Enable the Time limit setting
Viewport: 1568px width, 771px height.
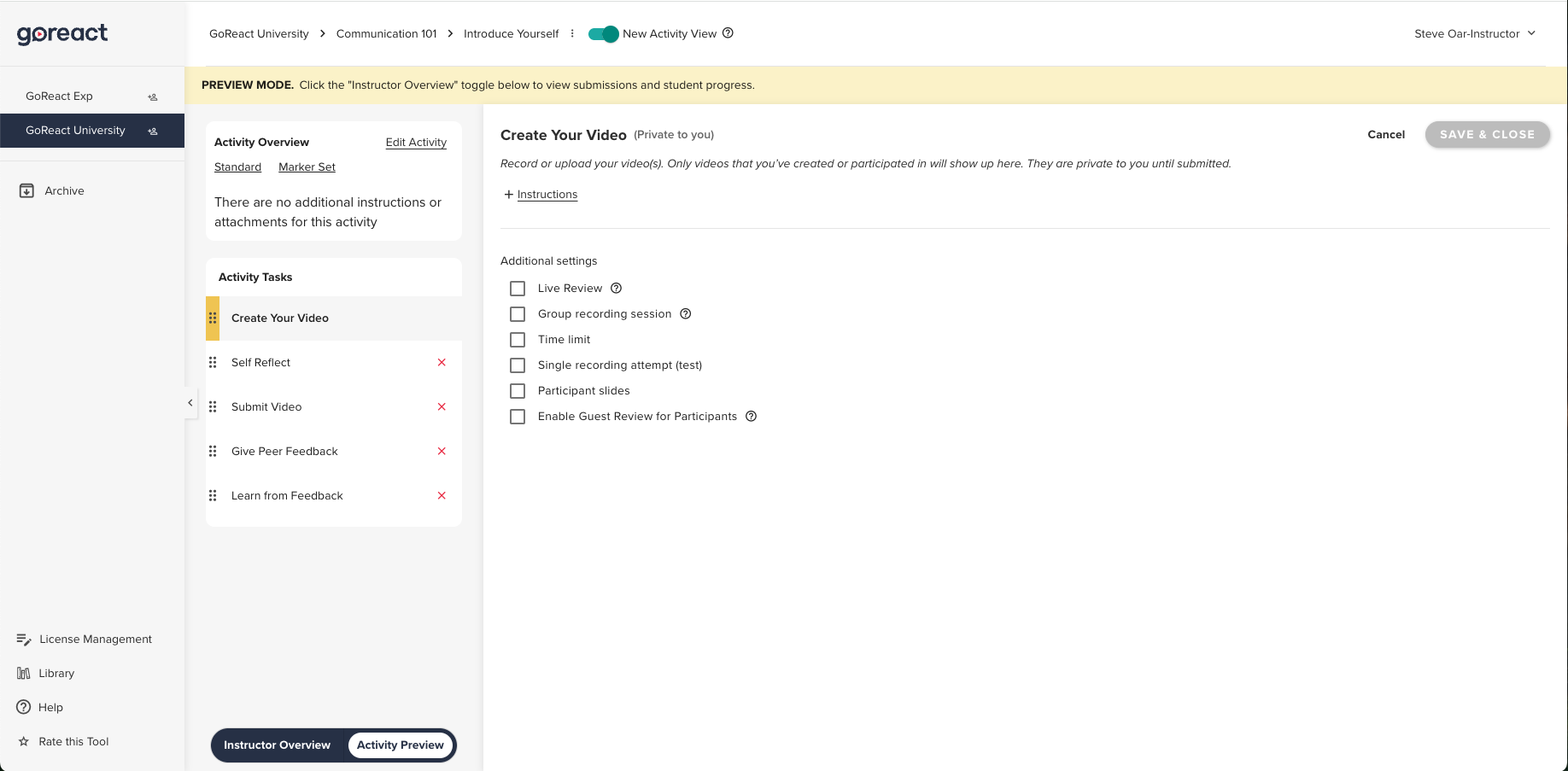(x=517, y=340)
